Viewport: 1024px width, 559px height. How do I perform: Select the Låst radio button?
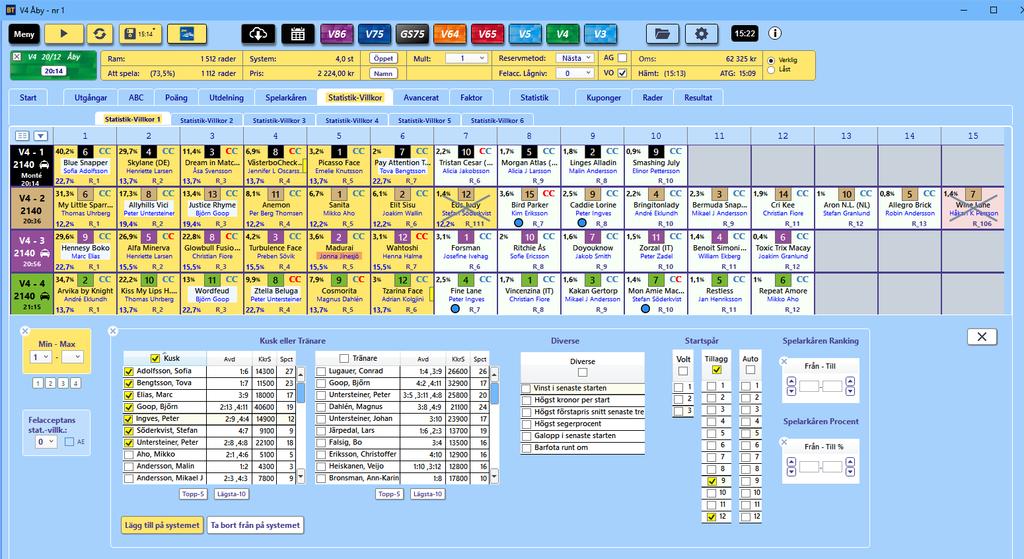(x=771, y=69)
